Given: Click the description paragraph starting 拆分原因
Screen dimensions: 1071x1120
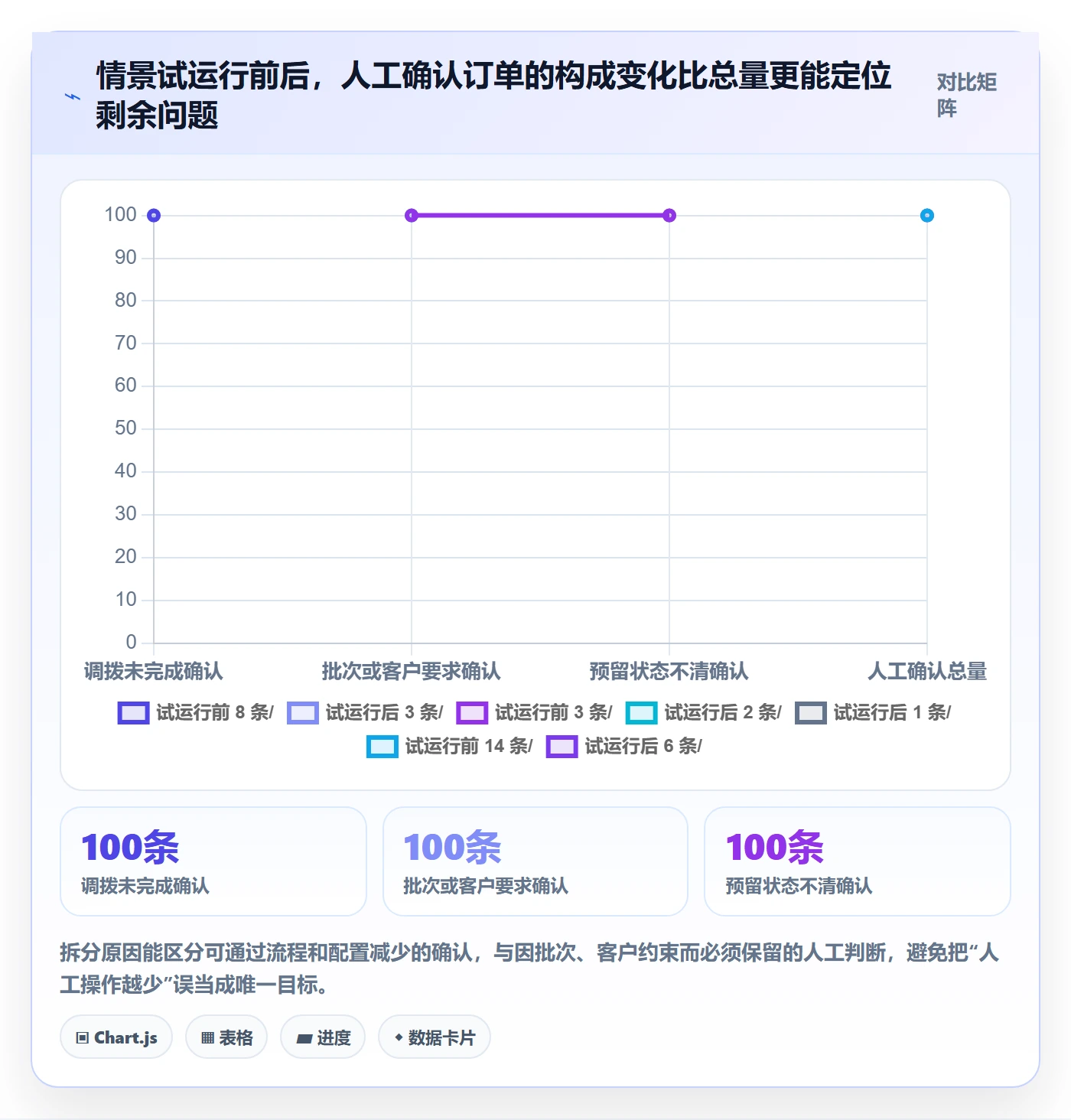Looking at the screenshot, I should click(530, 969).
